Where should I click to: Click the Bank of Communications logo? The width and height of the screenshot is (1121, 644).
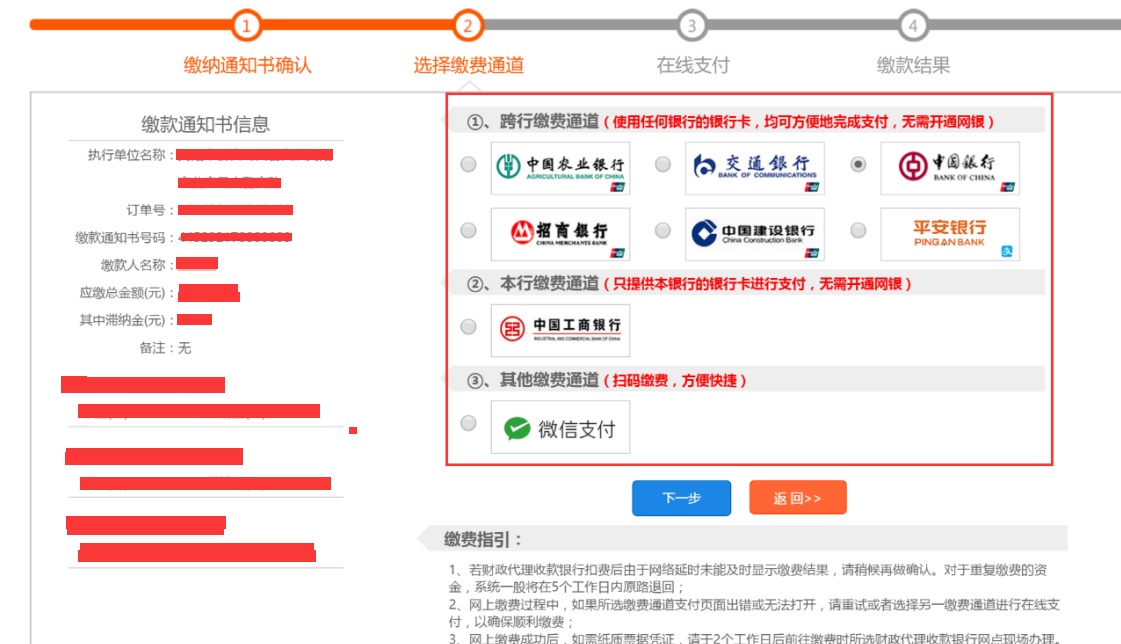[755, 168]
